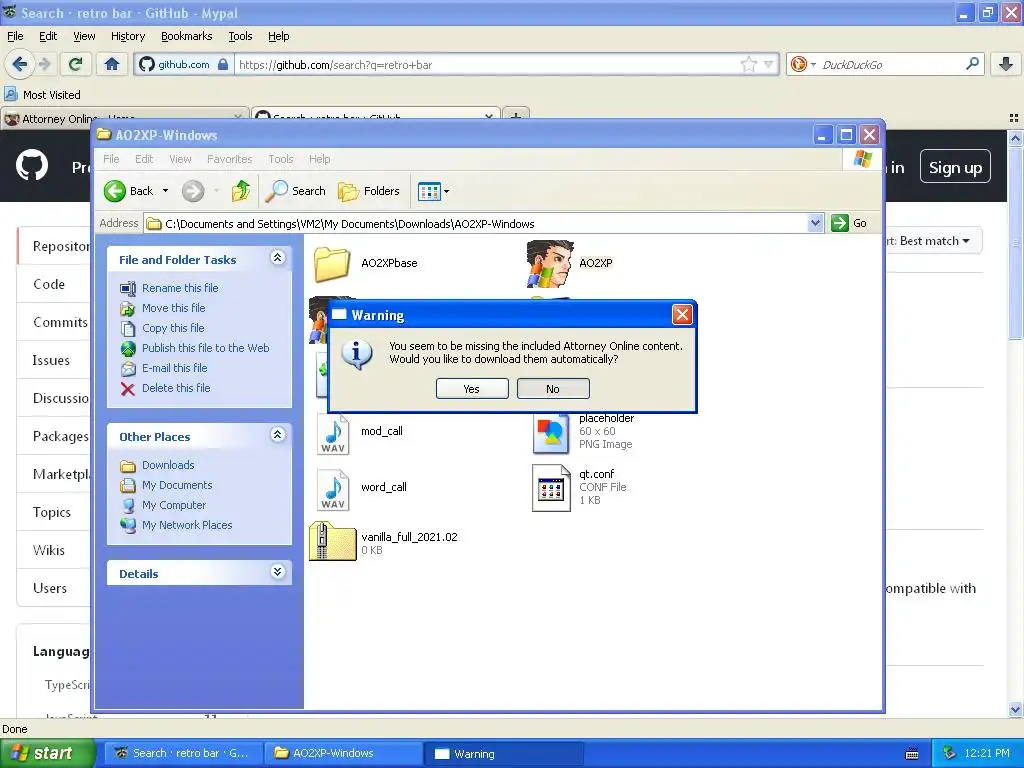
Task: Close the Warning dialog with red X
Action: [x=682, y=315]
